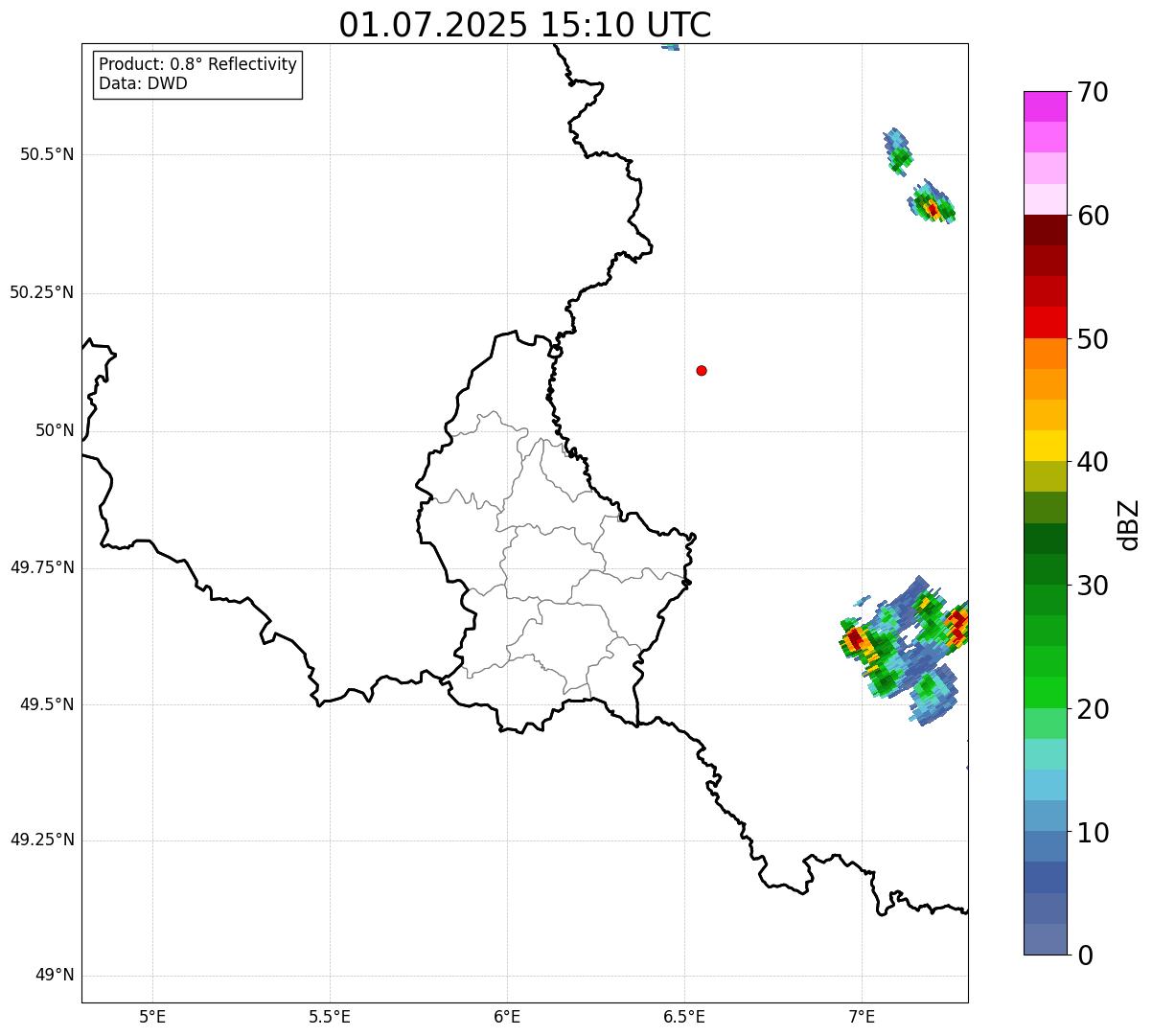Viewport: 1152px width, 1036px height.
Task: Pick the light cyan colorbar swatch above 10
Action: click(x=1045, y=785)
